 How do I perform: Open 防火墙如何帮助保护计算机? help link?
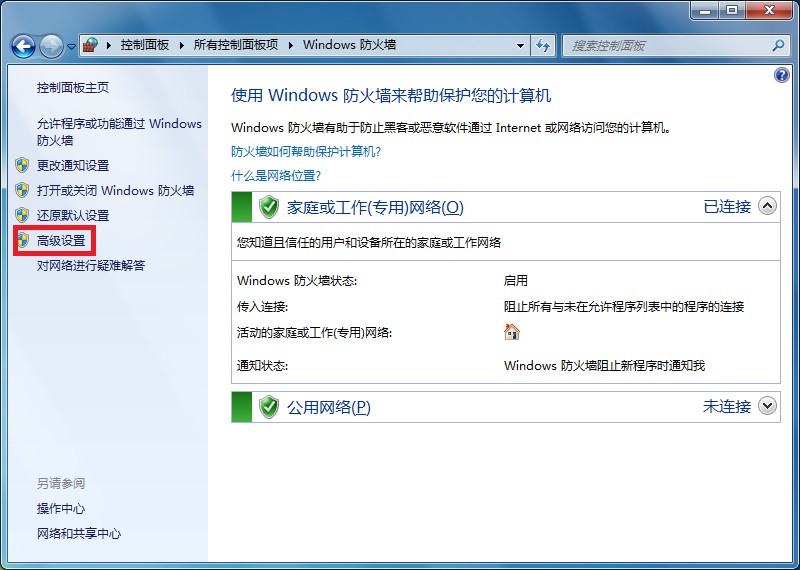(x=306, y=152)
